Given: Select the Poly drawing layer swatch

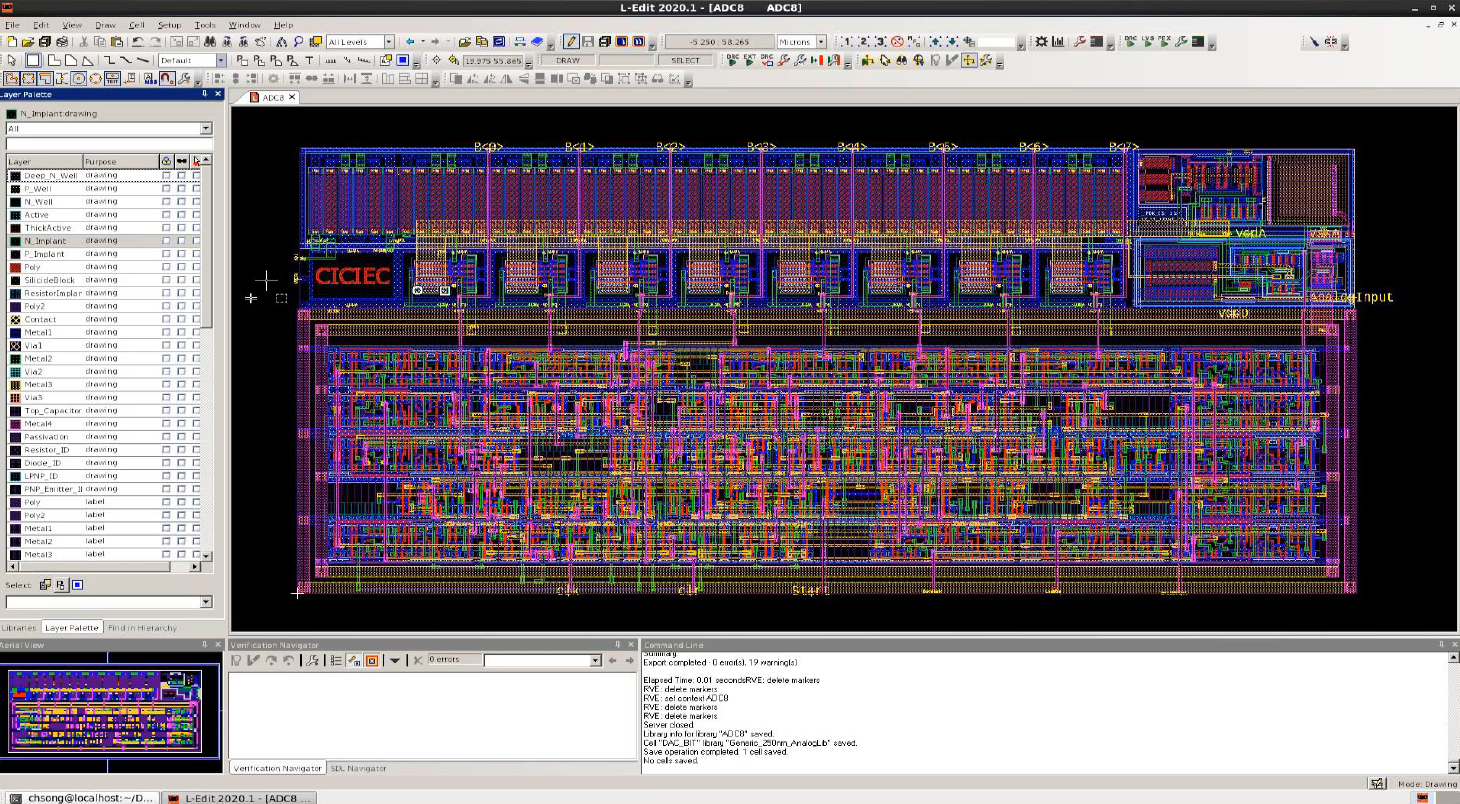Looking at the screenshot, I should 15,267.
